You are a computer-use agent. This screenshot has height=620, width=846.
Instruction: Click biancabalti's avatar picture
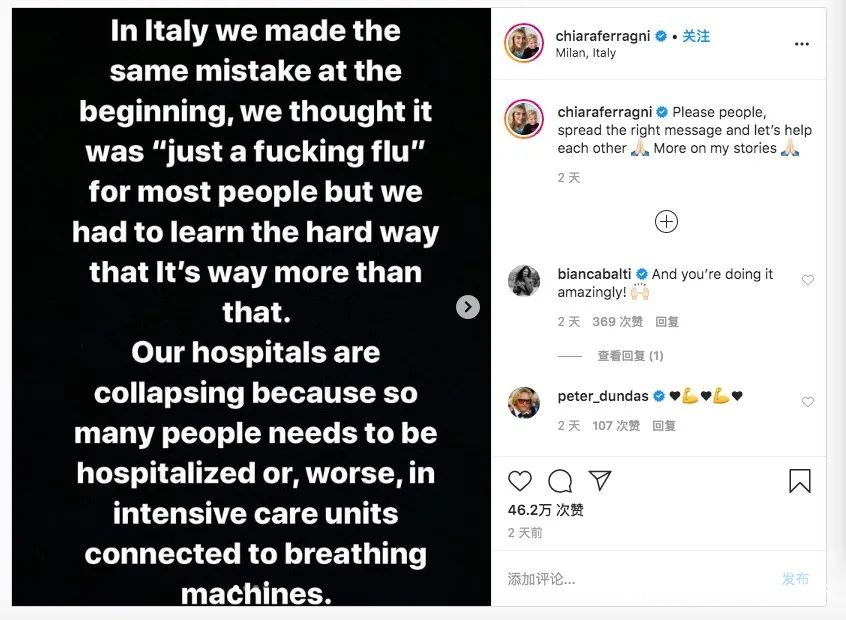tap(524, 281)
